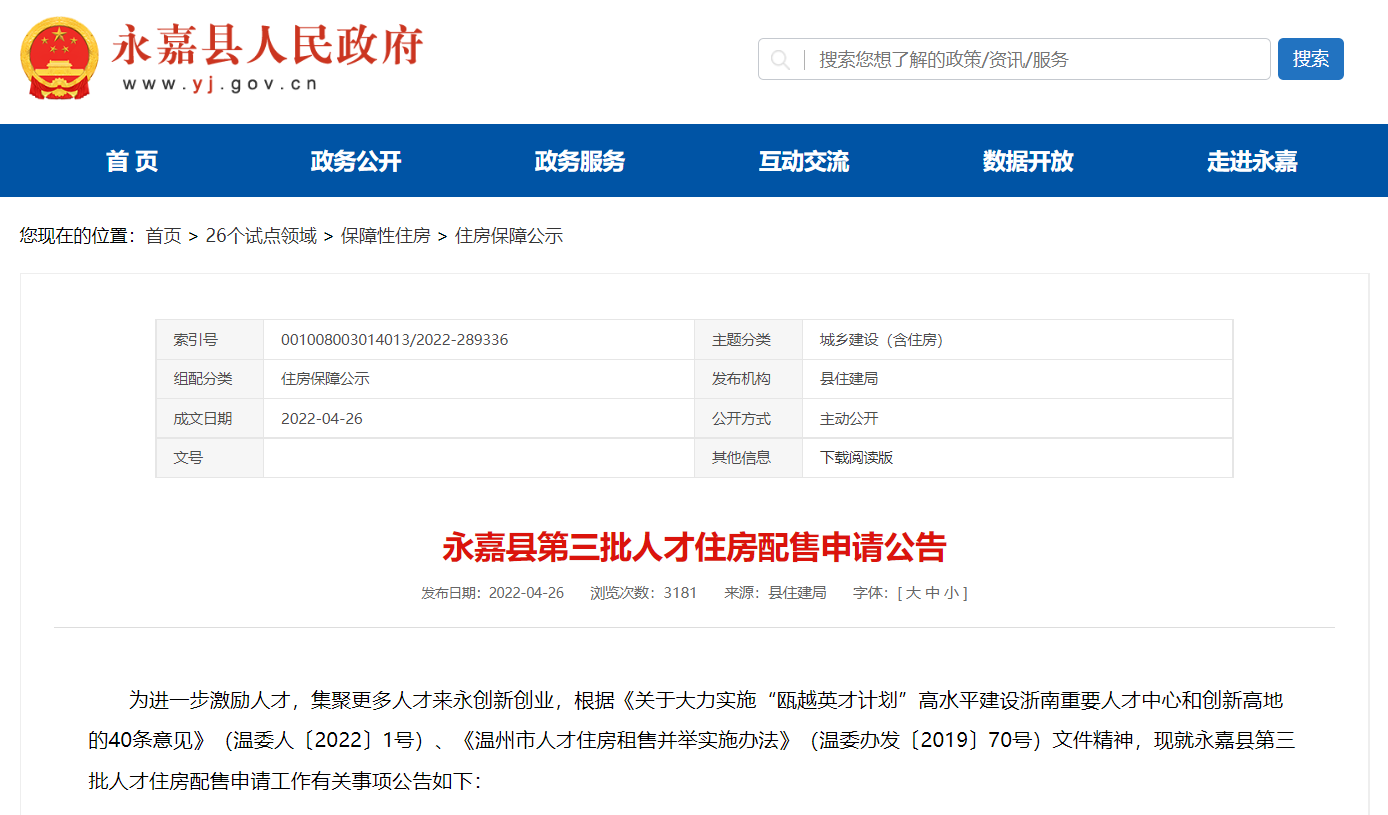Set font size to 小
The height and width of the screenshot is (815, 1388).
coord(951,593)
